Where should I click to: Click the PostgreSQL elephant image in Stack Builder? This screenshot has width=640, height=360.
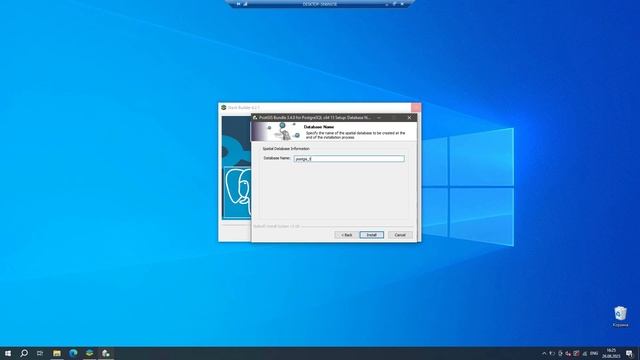pyautogui.click(x=237, y=192)
